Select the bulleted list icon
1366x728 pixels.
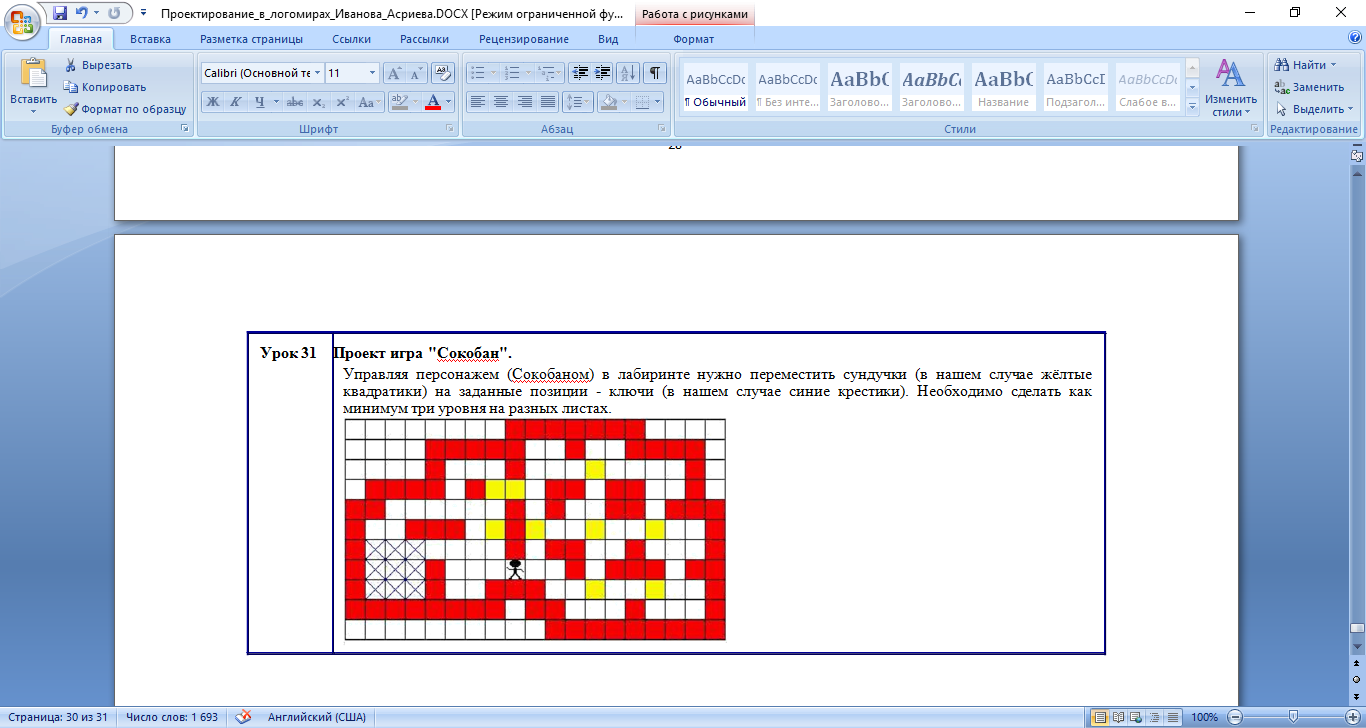[482, 73]
